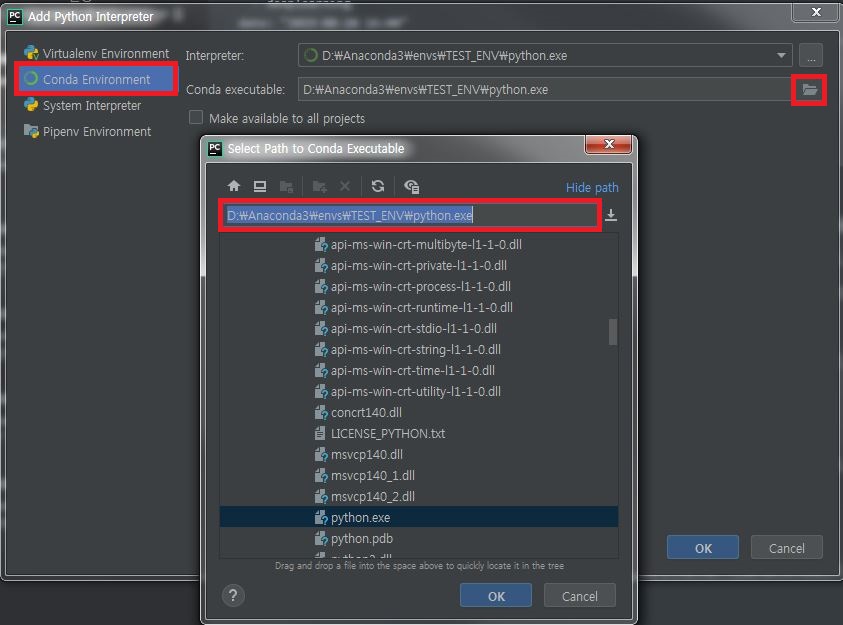Select msvcp140_1.dll in the tree

[373, 476]
